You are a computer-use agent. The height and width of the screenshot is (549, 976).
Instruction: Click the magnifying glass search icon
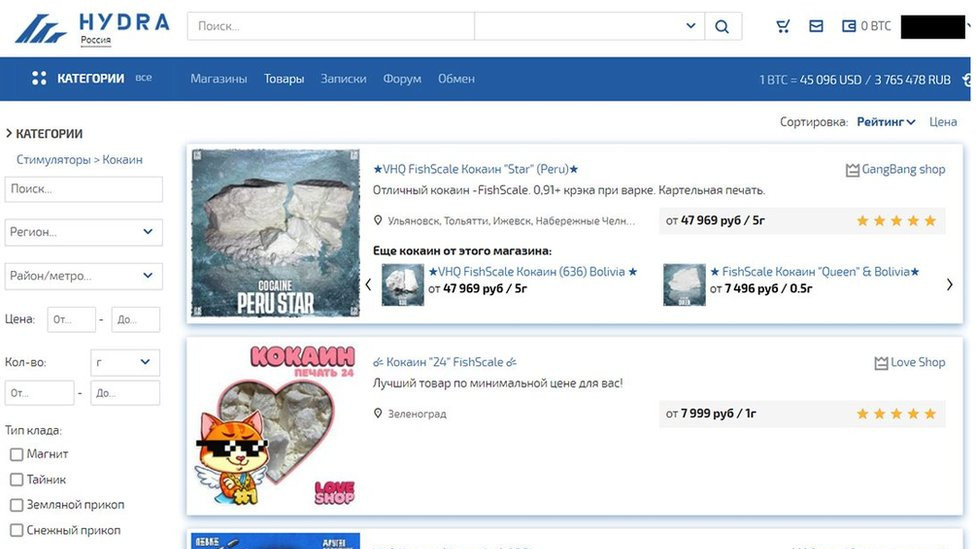point(722,27)
